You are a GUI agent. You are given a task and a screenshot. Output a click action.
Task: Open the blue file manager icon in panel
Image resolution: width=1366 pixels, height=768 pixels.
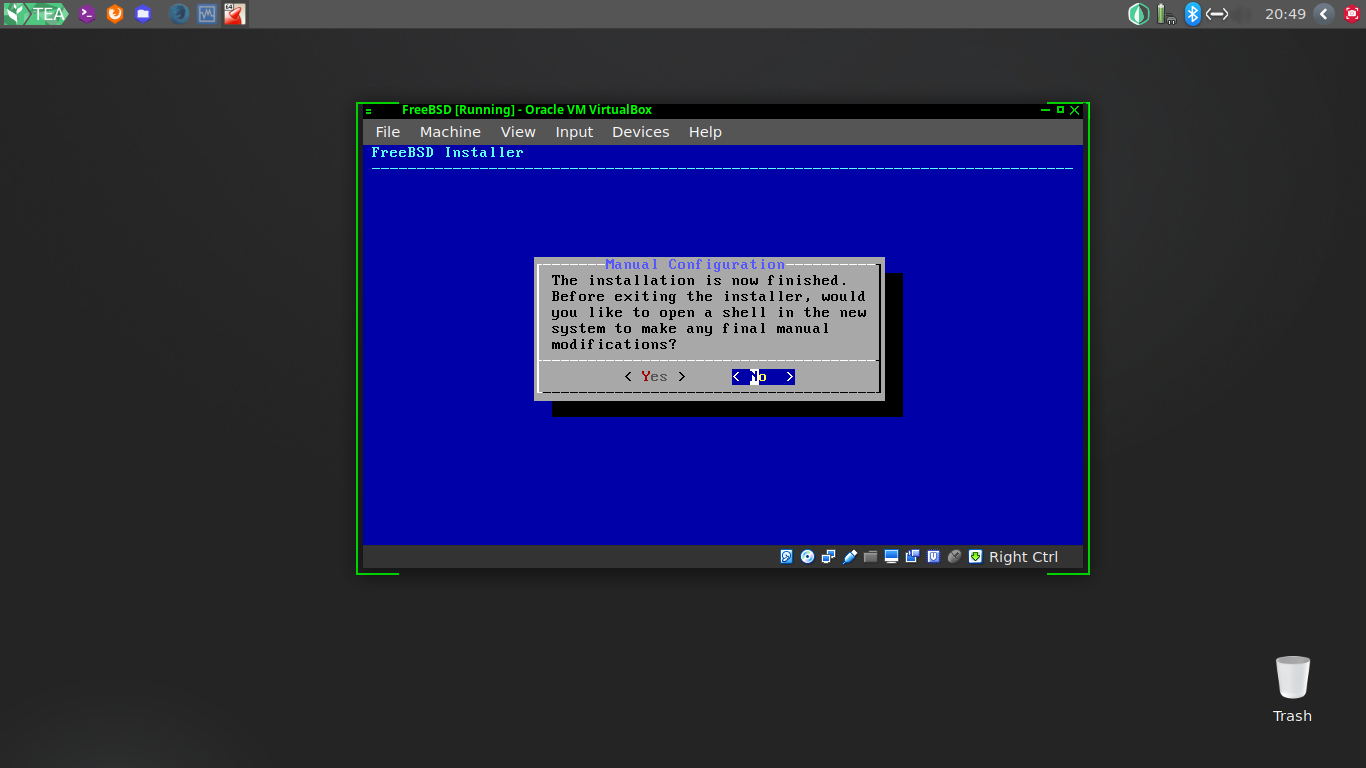(x=143, y=14)
